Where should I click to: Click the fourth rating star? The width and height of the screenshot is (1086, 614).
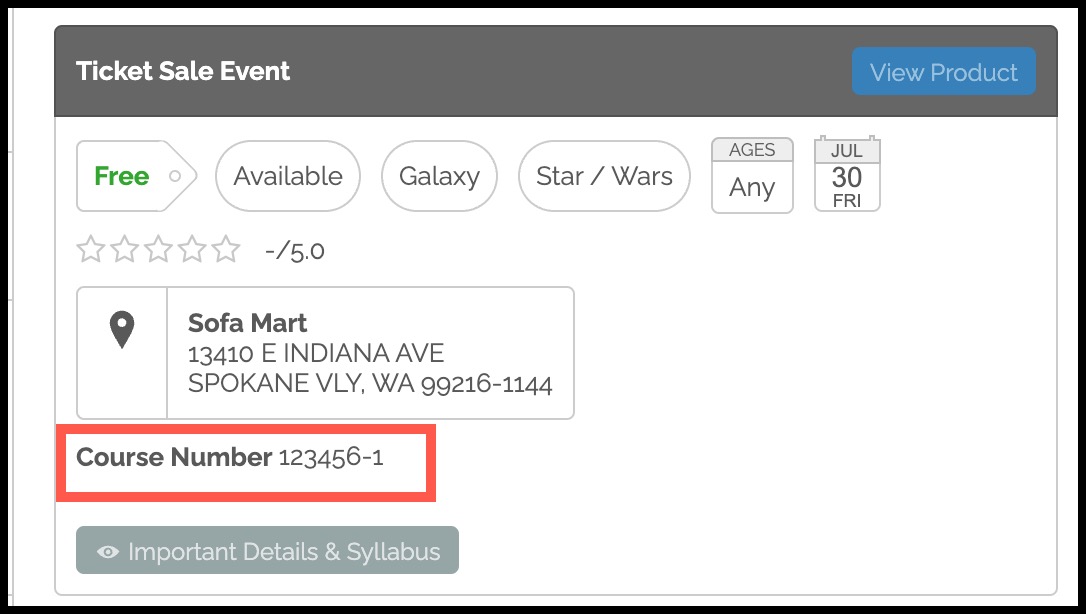(x=192, y=249)
